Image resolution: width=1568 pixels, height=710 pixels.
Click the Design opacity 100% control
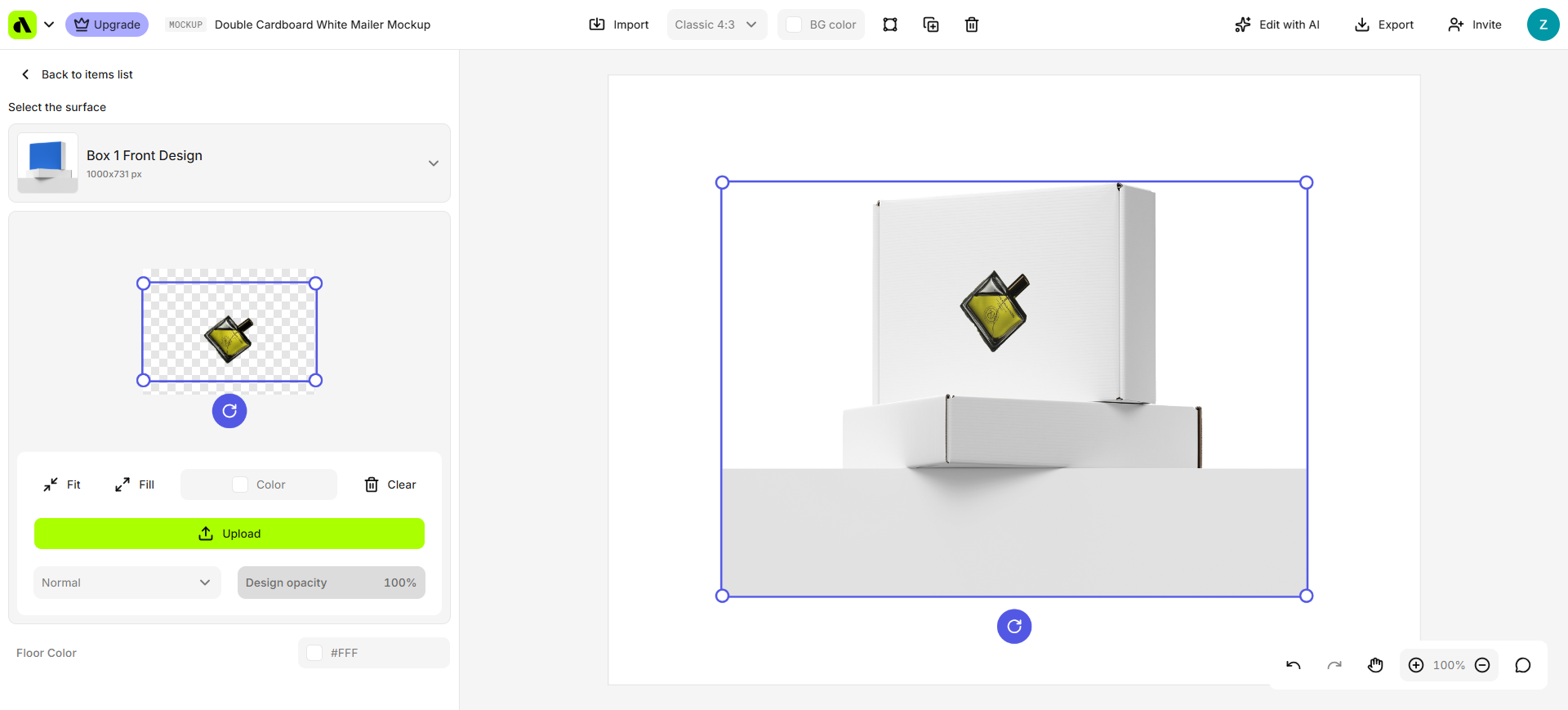332,583
